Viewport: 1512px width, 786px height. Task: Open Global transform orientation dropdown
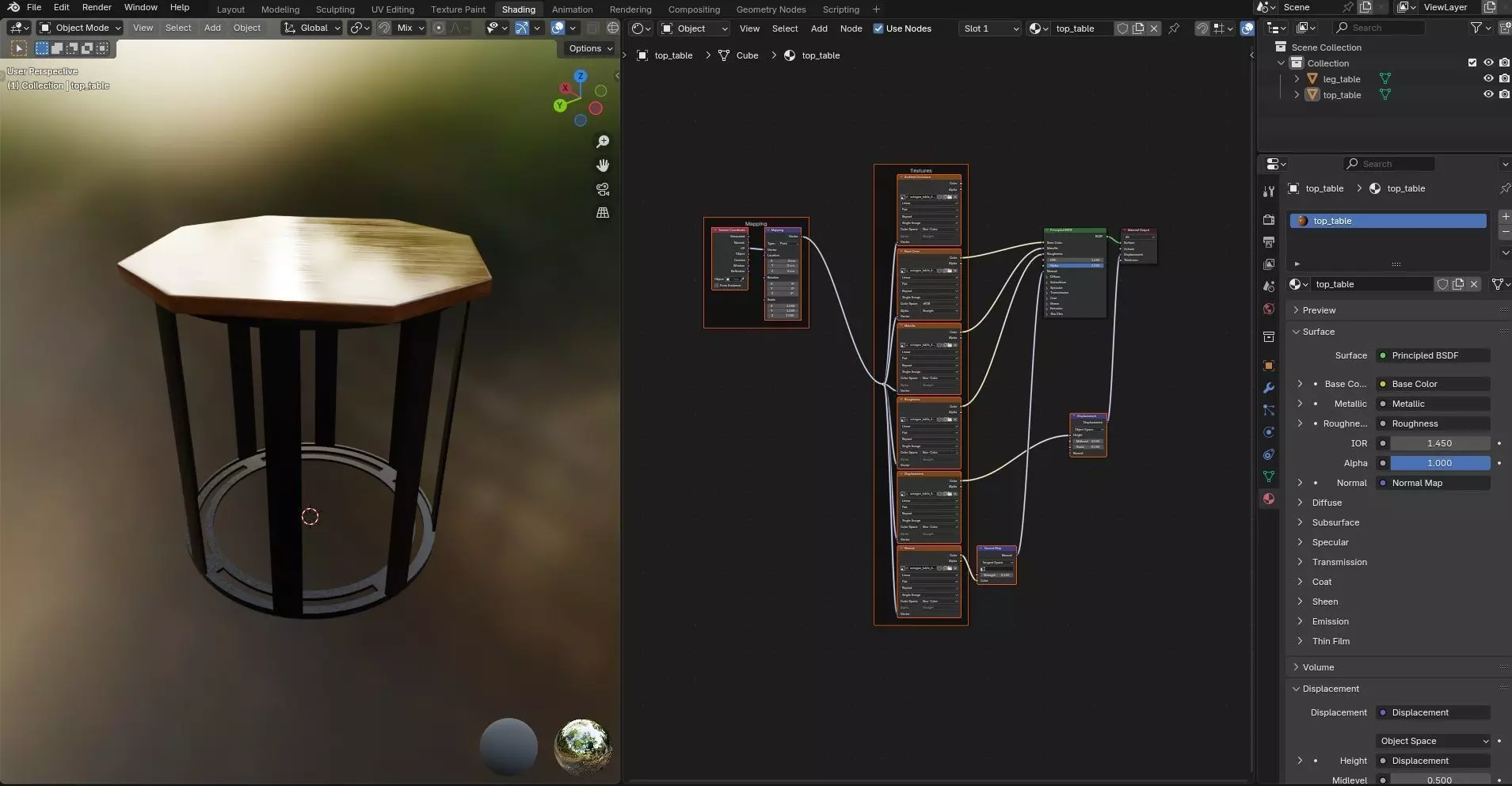point(312,28)
